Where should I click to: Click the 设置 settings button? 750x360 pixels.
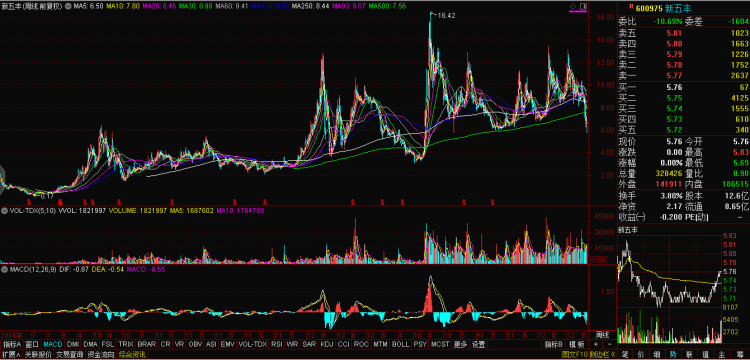click(478, 344)
